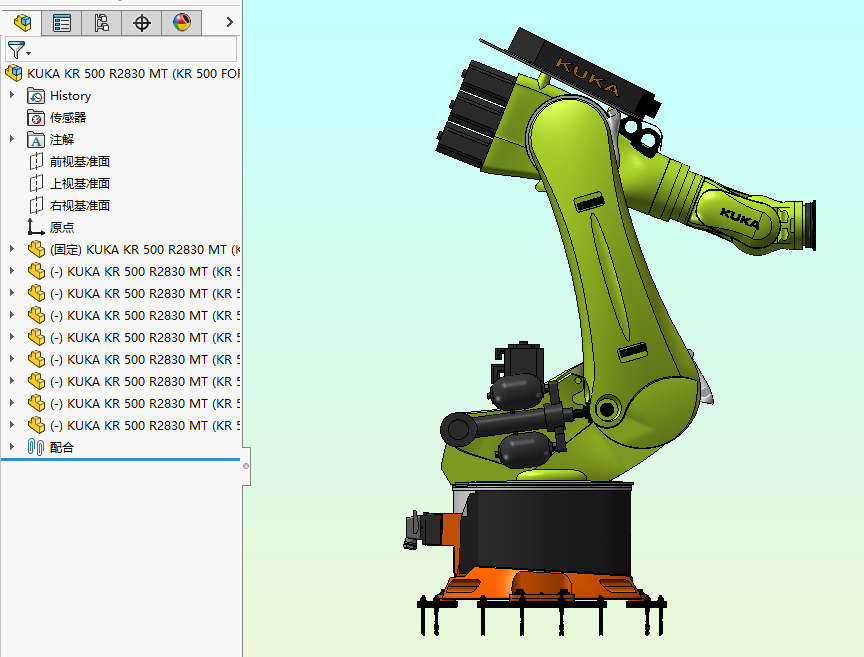
Task: Select the 原点 origin
Action: click(51, 227)
